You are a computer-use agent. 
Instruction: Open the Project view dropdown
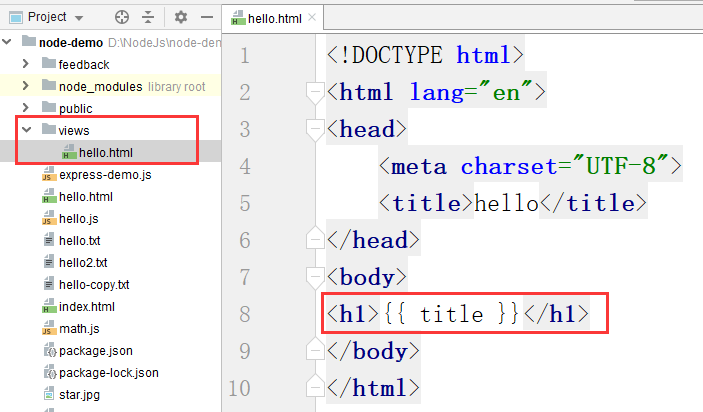(79, 18)
